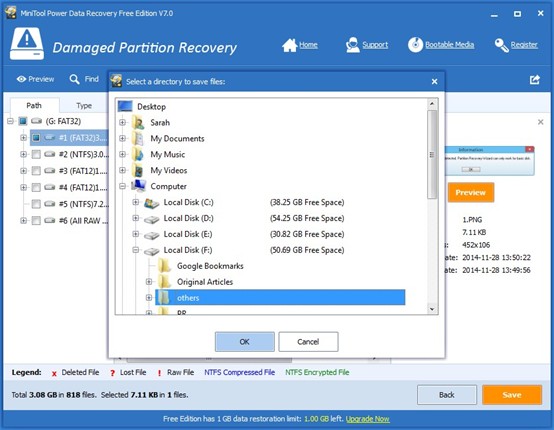Click the Upgrade Now link
Image resolution: width=554 pixels, height=430 pixels.
(x=367, y=419)
